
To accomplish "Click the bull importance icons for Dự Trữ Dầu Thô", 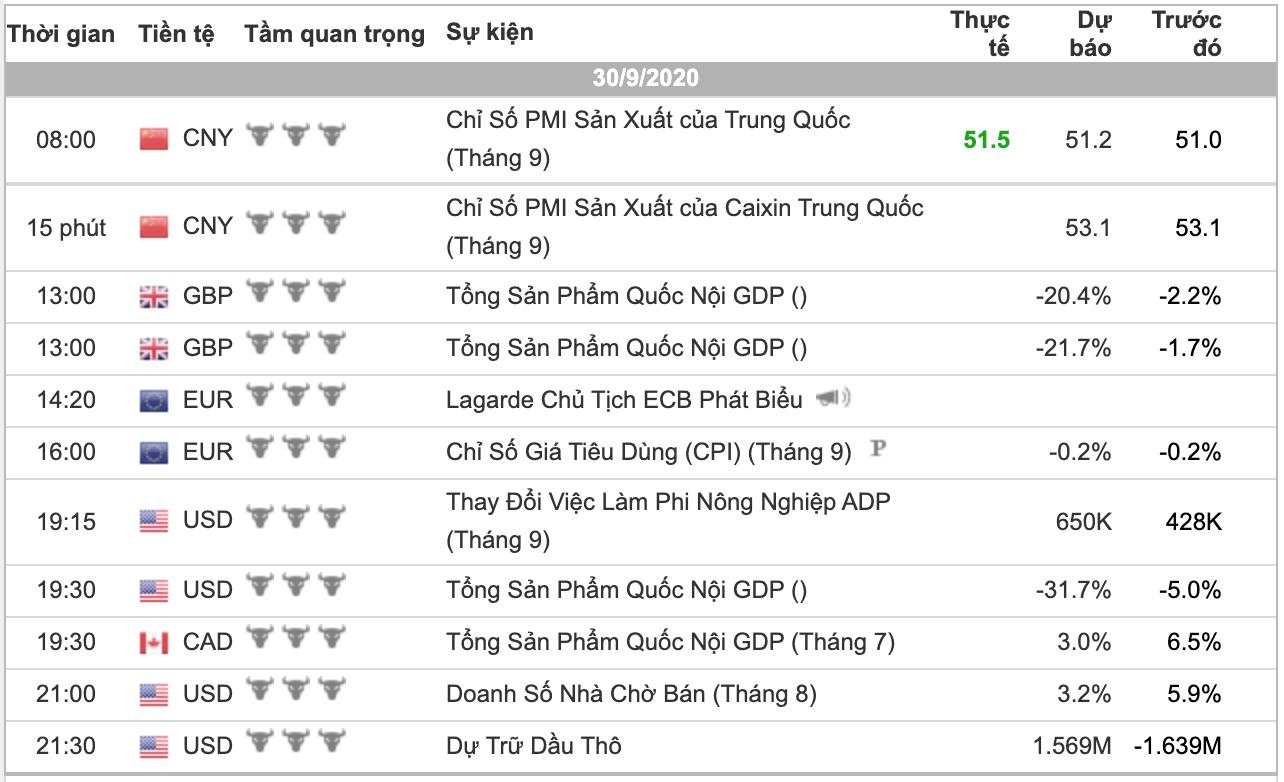I will coord(296,744).
